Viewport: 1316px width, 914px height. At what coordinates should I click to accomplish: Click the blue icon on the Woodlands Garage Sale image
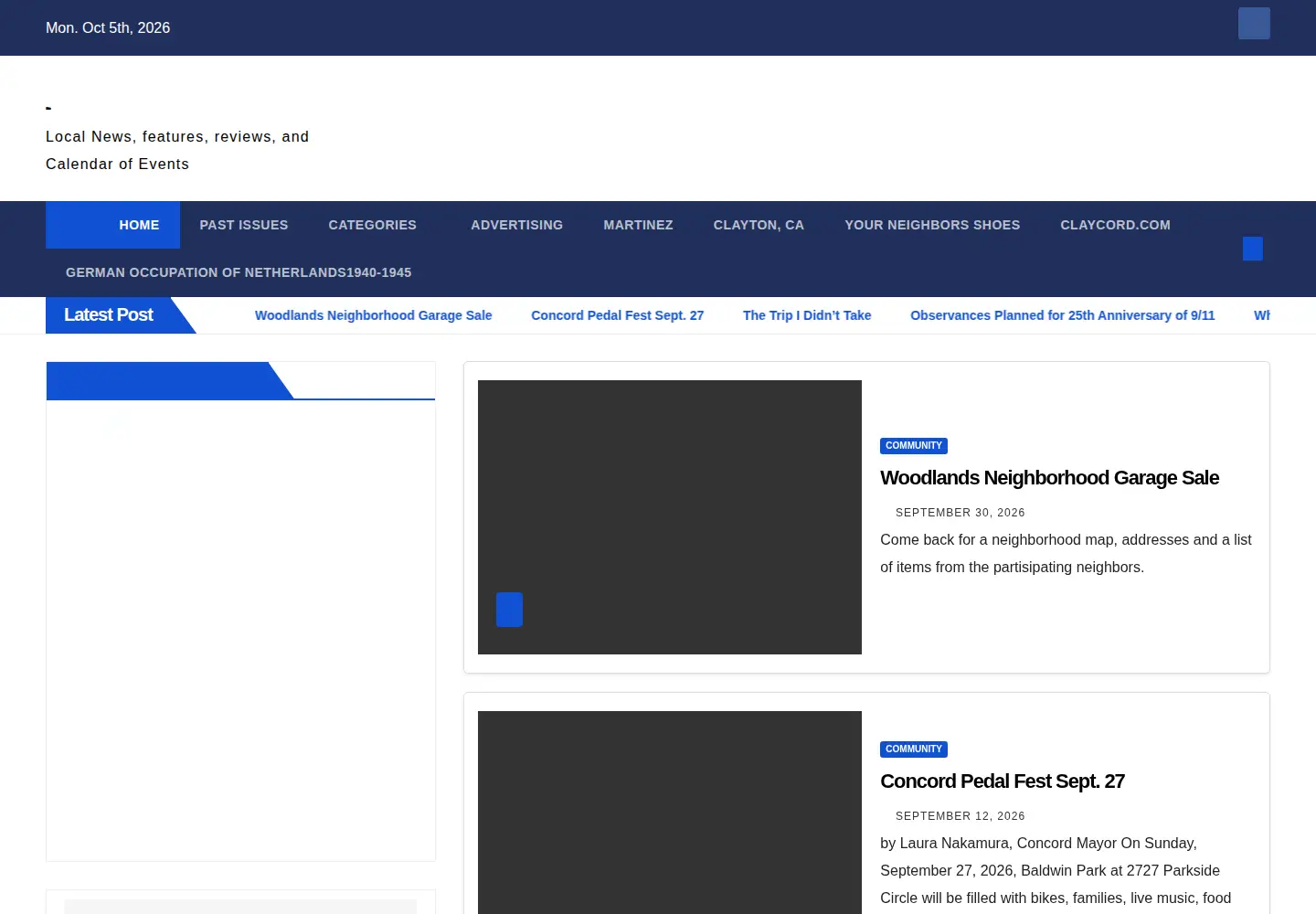click(x=509, y=610)
